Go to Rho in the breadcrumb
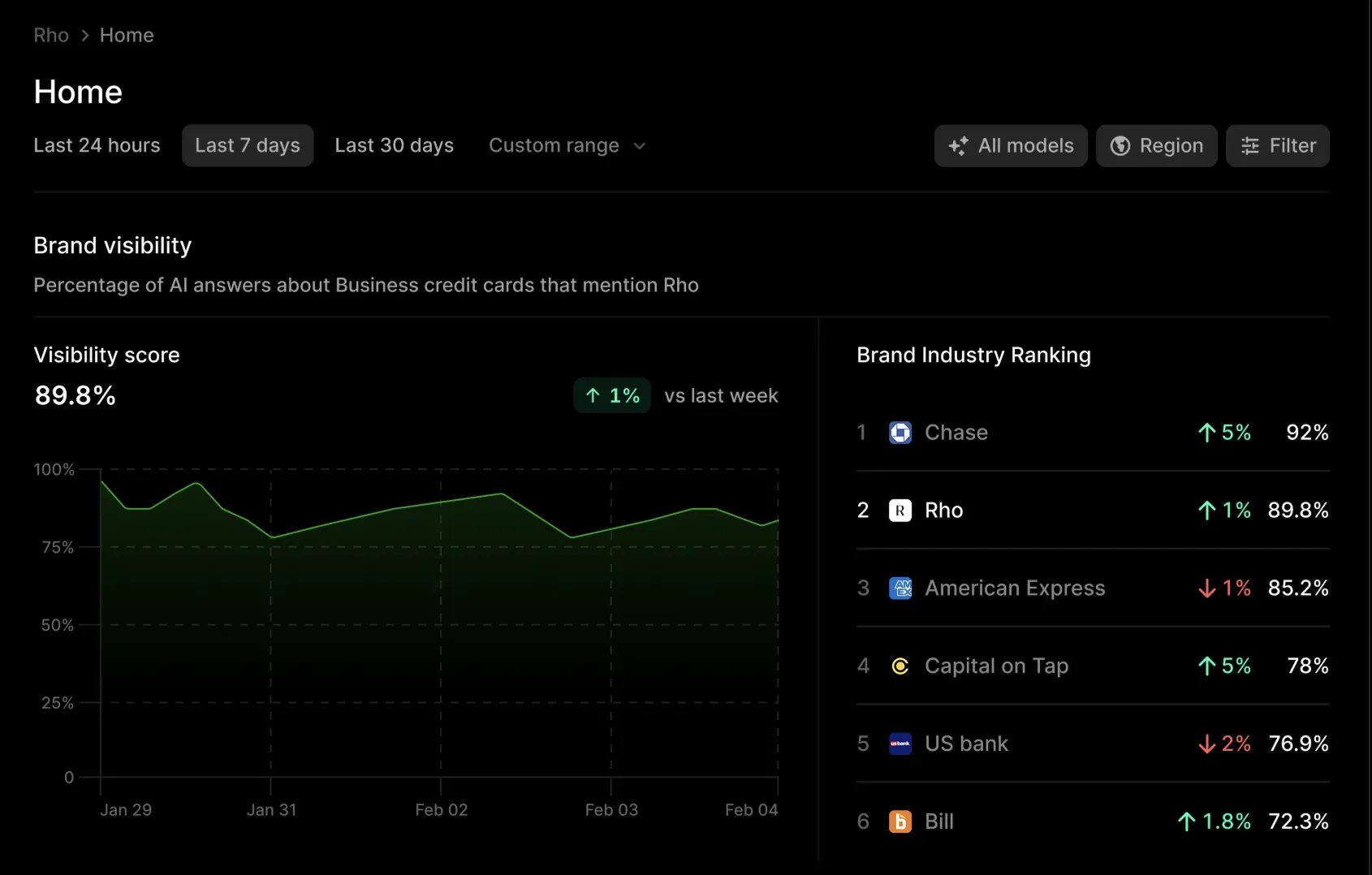Screen dimensions: 1372x875 click(51, 36)
